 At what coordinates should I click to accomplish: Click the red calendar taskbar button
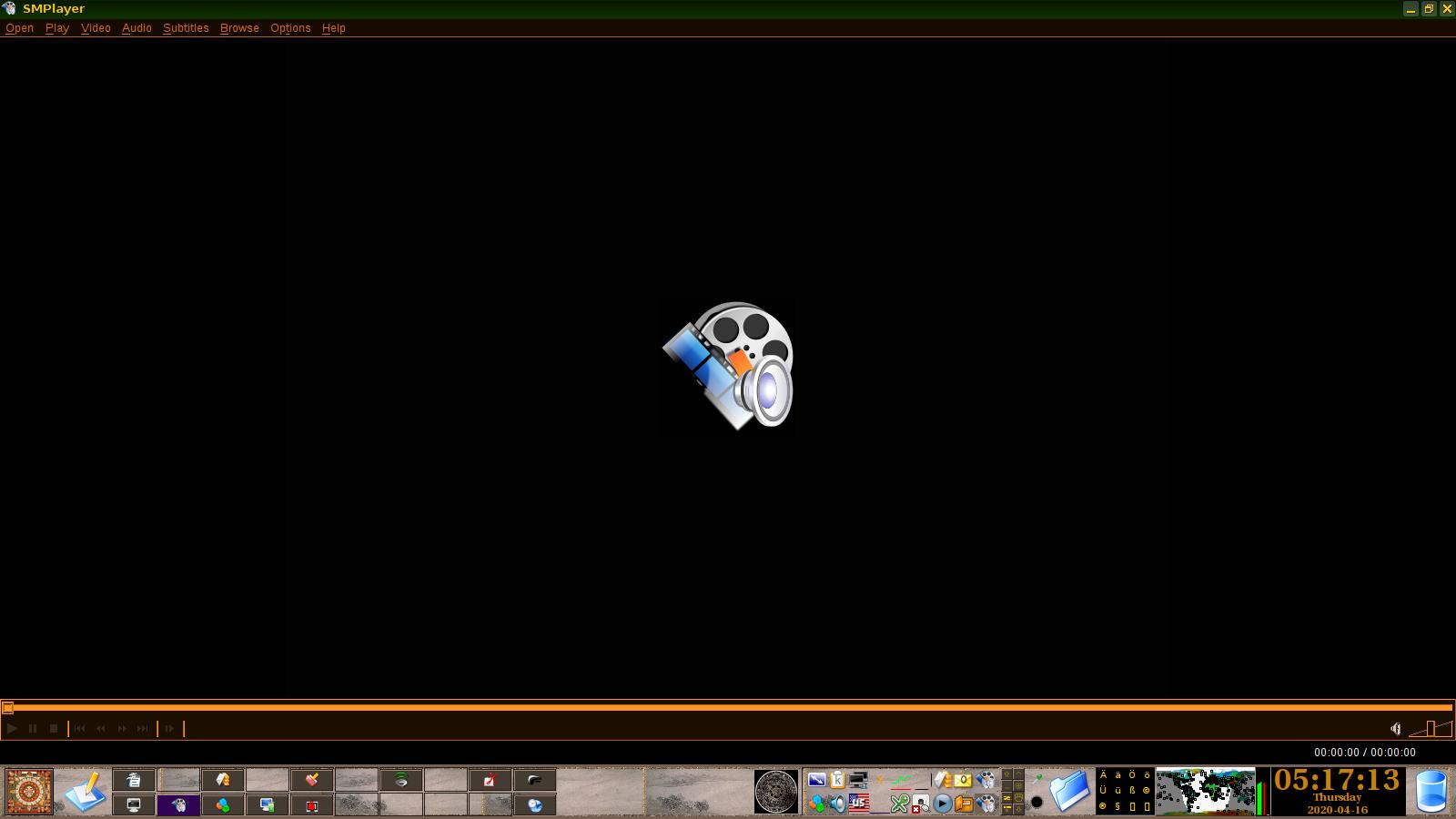tap(490, 780)
